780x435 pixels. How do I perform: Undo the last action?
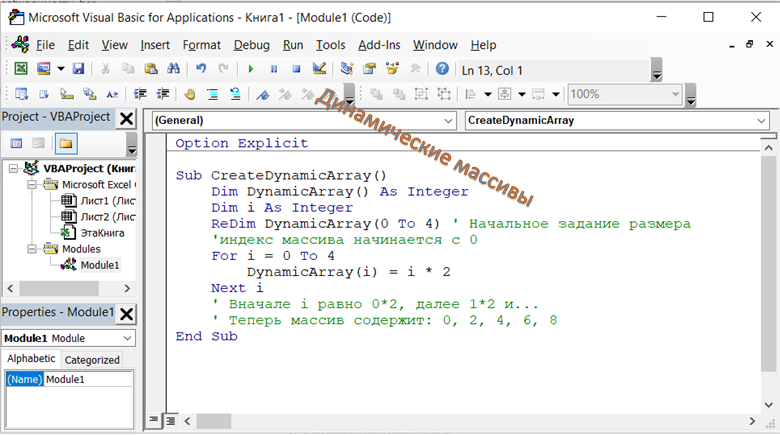[201, 69]
